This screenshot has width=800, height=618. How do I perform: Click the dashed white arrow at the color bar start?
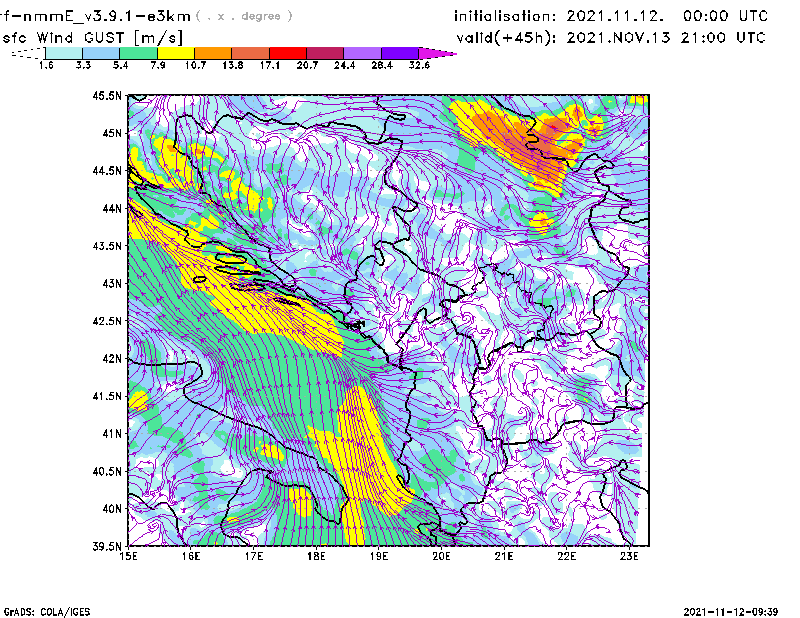point(28,53)
